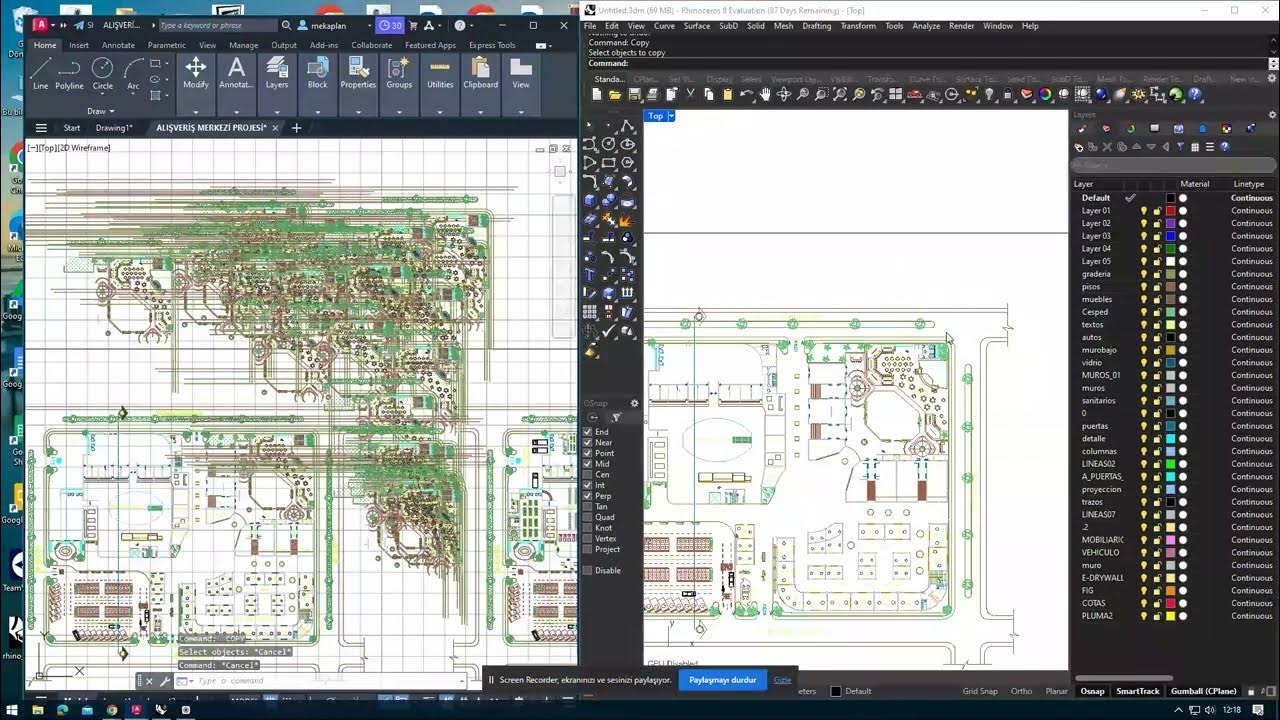
Task: Select the Polyline tool in AutoCAD
Action: [69, 74]
